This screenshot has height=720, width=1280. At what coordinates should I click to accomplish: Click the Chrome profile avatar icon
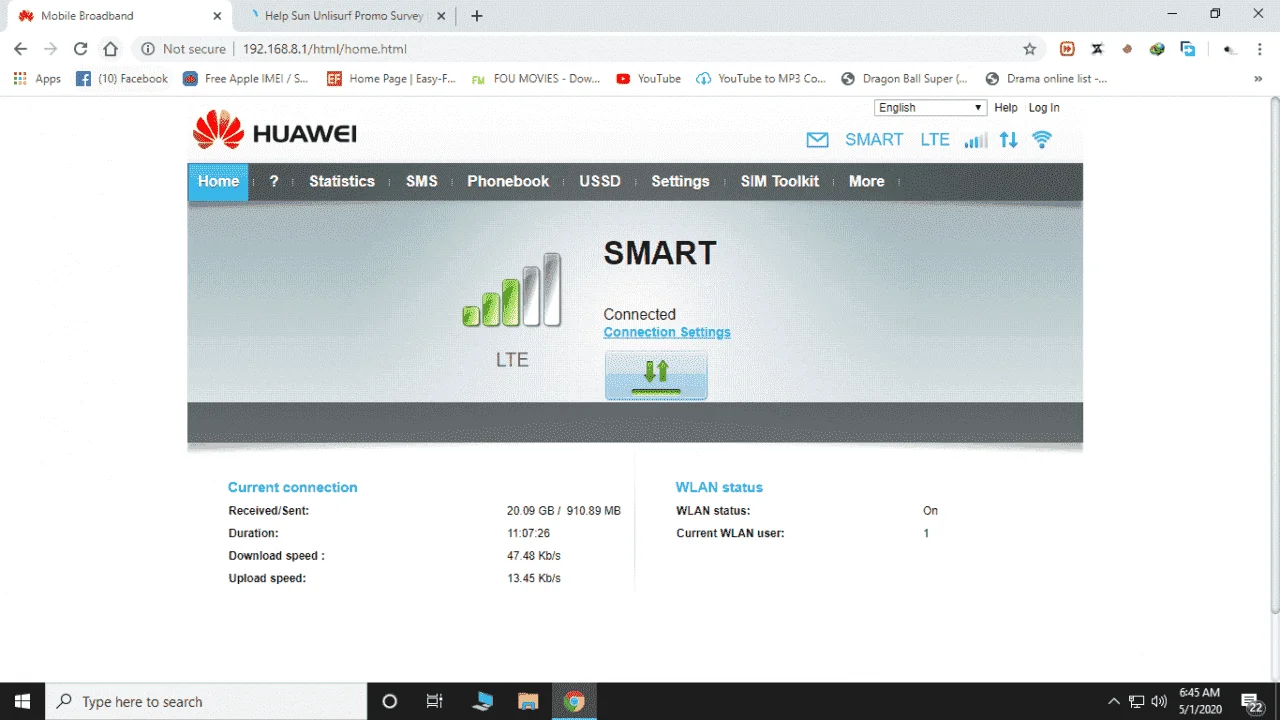[x=1230, y=49]
